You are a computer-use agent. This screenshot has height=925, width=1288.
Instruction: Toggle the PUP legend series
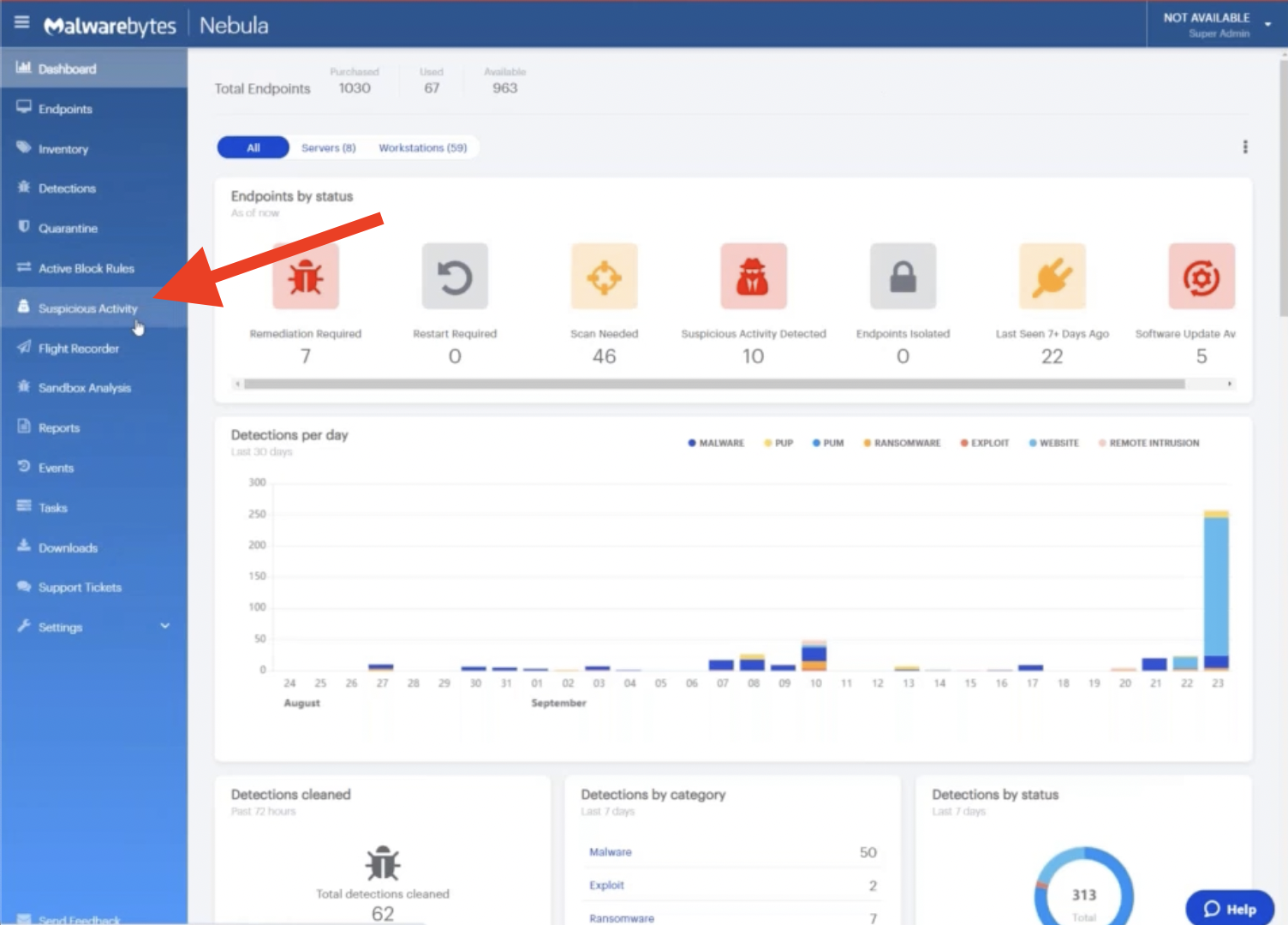tap(778, 443)
